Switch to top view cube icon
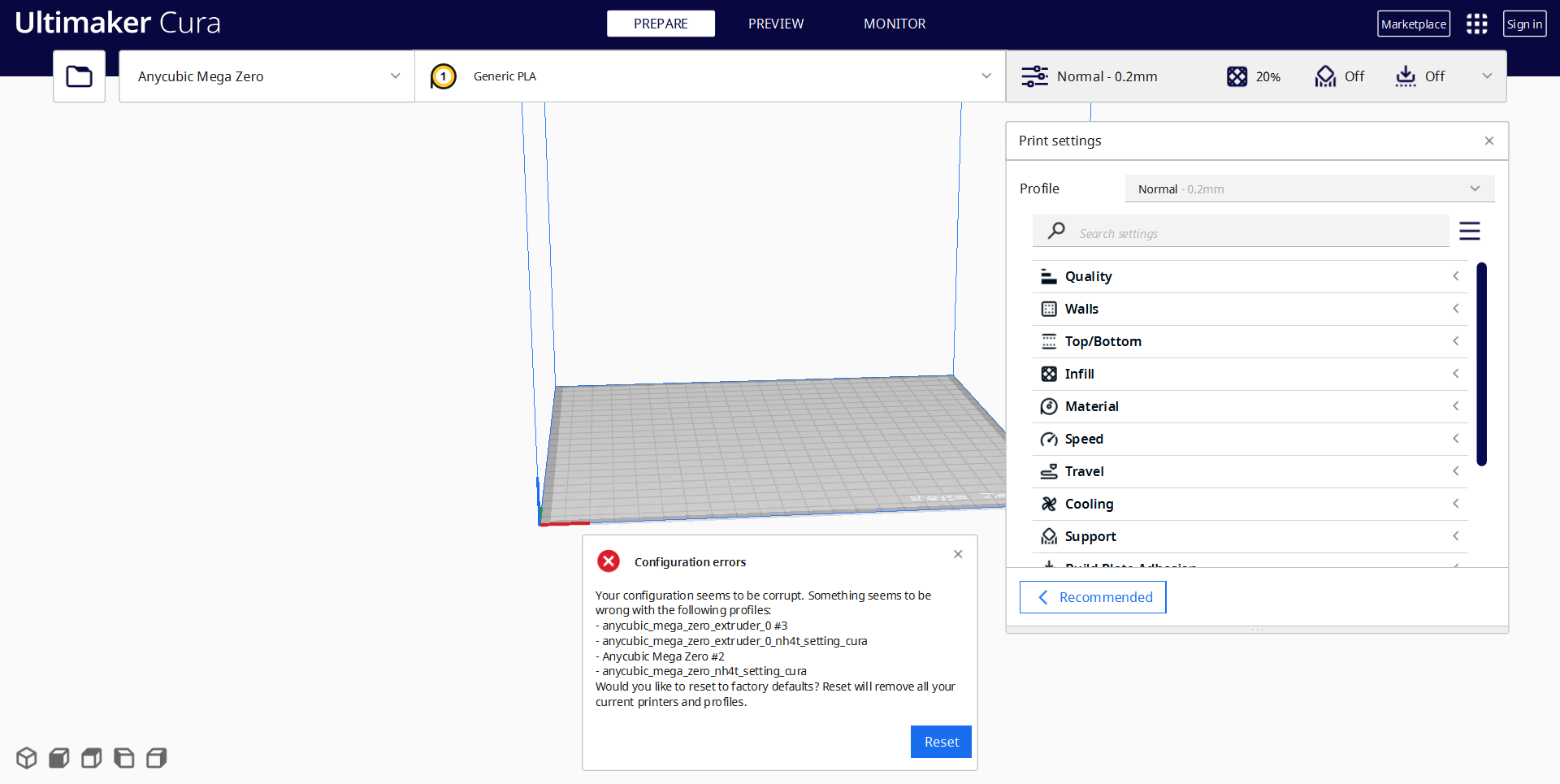This screenshot has width=1560, height=784. tap(92, 758)
